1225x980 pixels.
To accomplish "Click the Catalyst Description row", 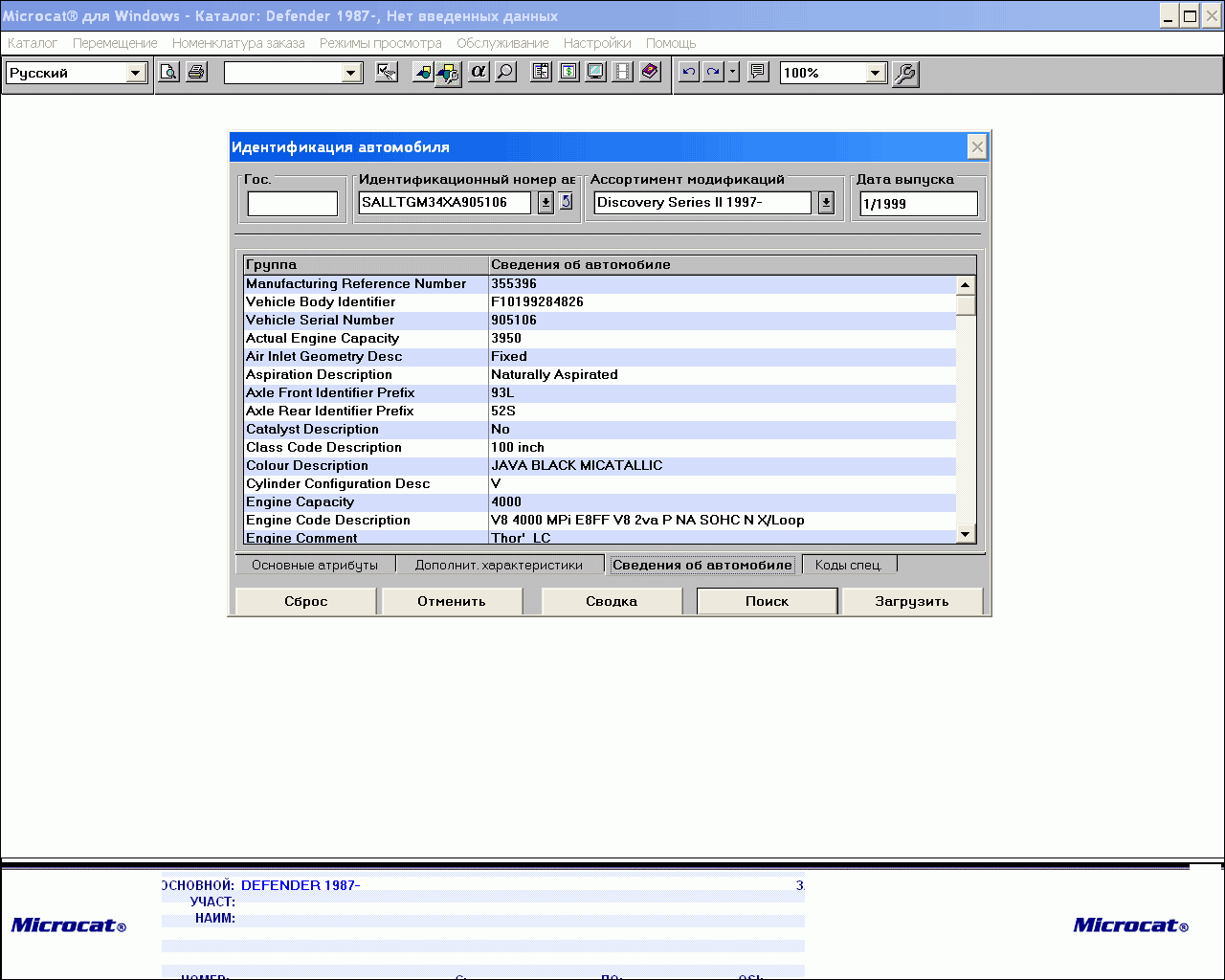I will (x=600, y=429).
